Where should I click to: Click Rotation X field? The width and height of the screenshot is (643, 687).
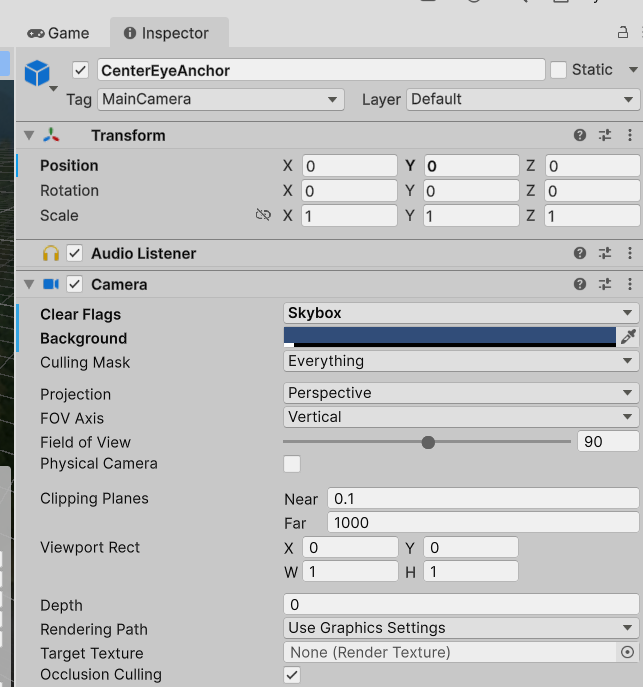tap(350, 191)
